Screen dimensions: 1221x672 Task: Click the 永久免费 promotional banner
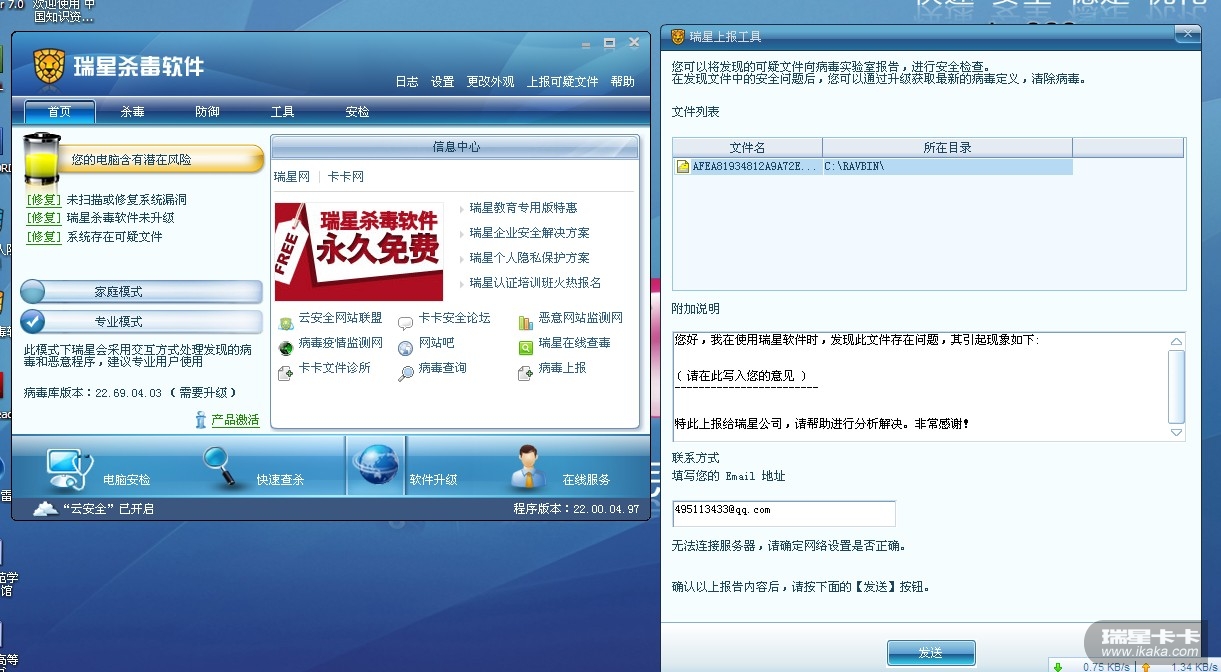(x=359, y=251)
